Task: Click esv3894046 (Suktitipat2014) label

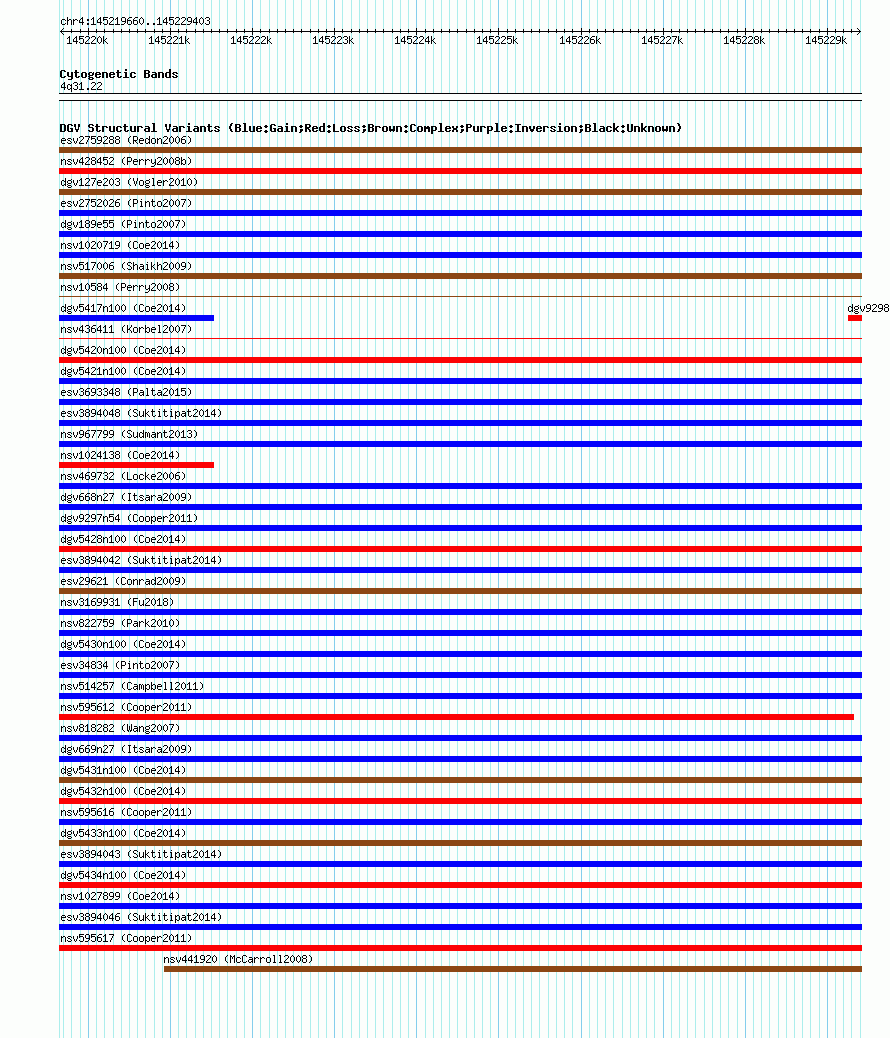Action: (x=141, y=918)
